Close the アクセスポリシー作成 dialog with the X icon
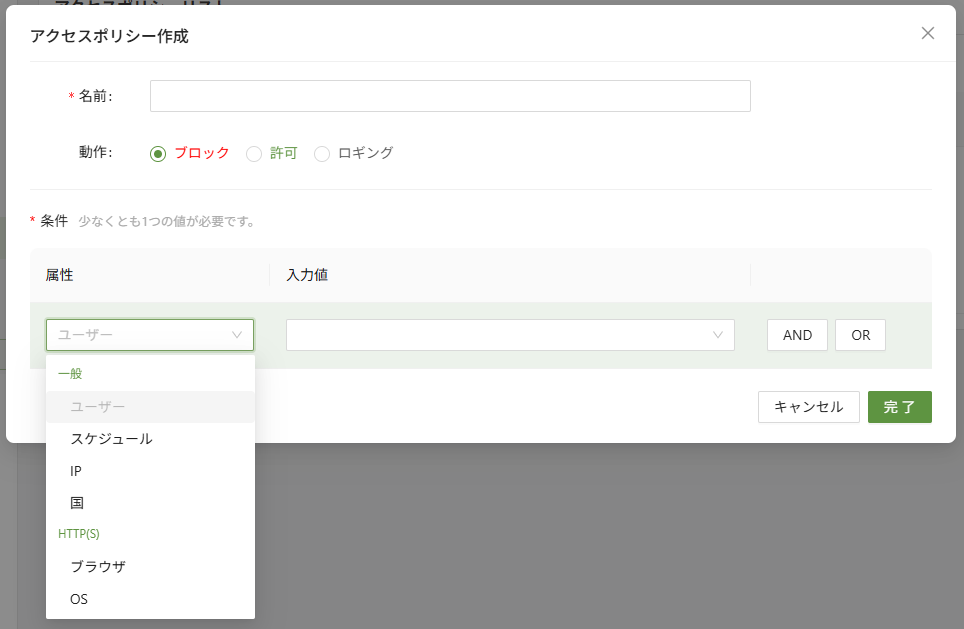The image size is (964, 629). 927,33
